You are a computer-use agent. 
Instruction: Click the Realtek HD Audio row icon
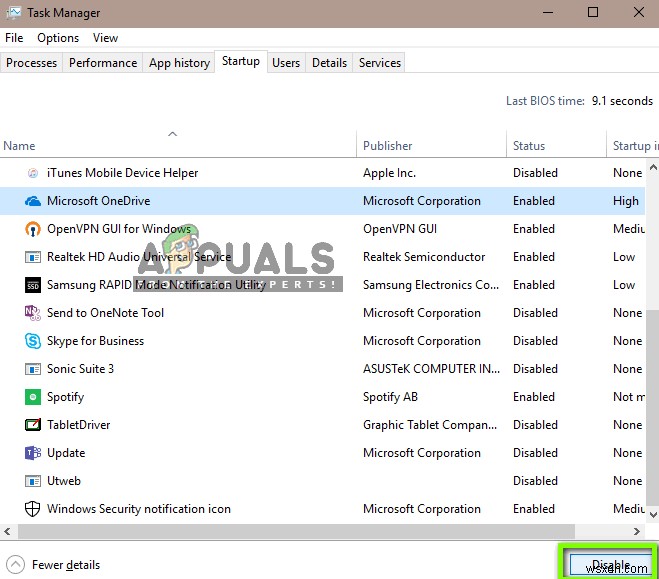(33, 257)
